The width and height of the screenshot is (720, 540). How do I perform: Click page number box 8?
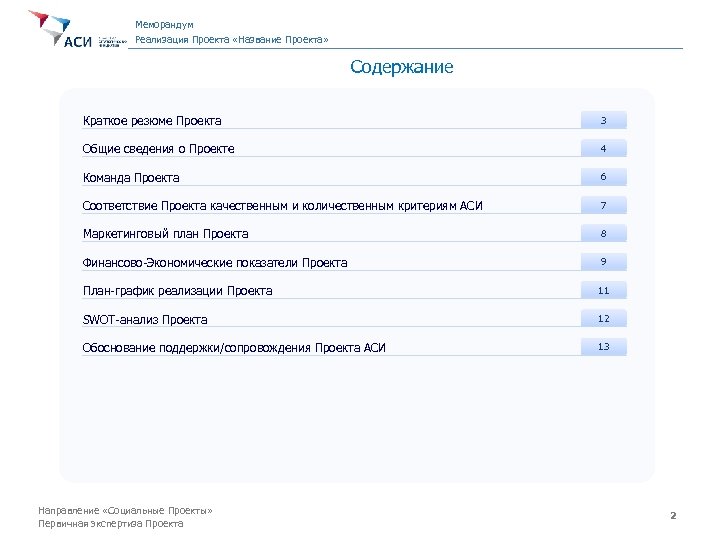point(603,233)
